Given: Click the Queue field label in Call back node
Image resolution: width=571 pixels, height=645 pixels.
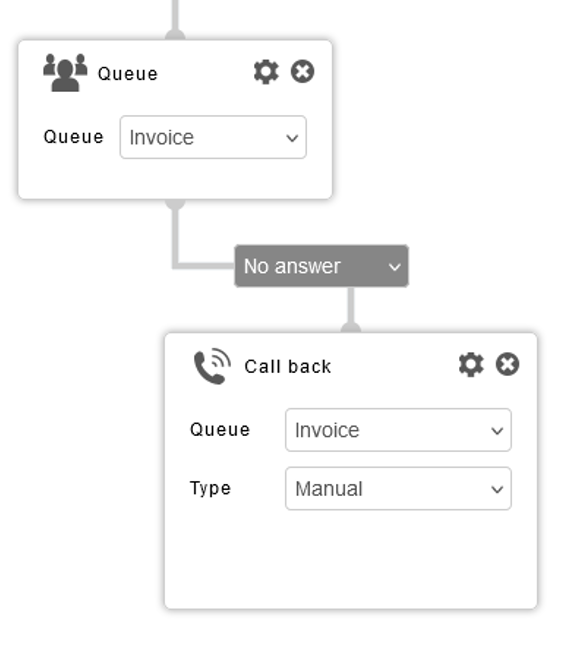Looking at the screenshot, I should (220, 429).
